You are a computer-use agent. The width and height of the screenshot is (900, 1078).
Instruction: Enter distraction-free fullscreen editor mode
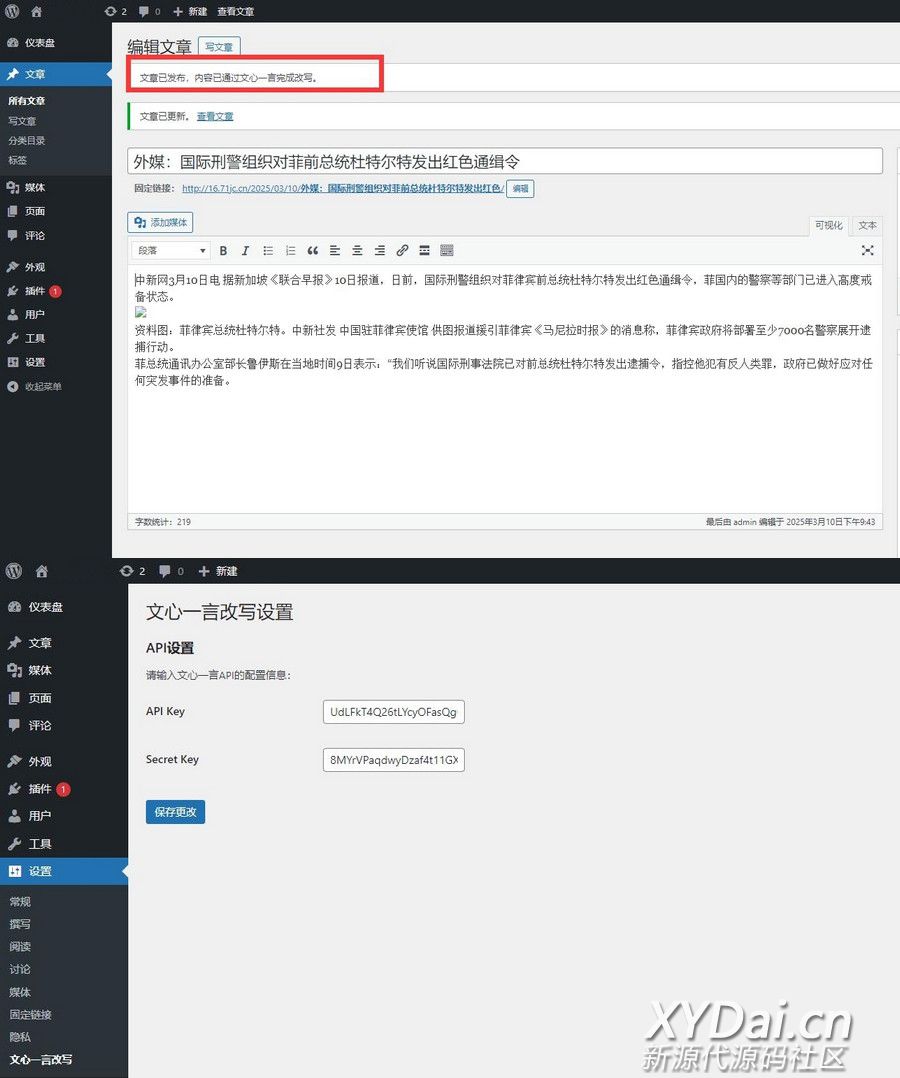867,251
